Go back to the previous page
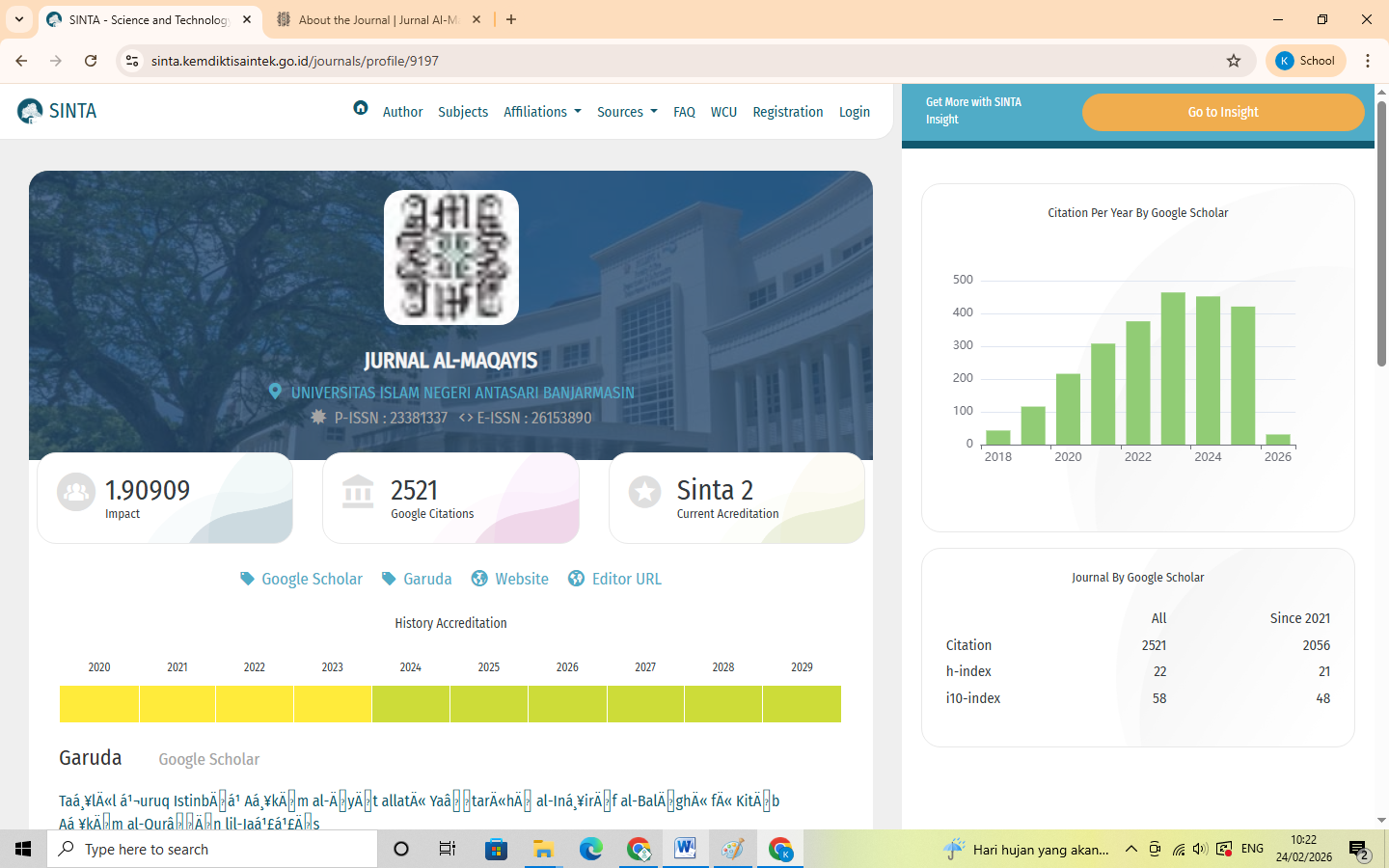This screenshot has width=1389, height=868. click(21, 61)
